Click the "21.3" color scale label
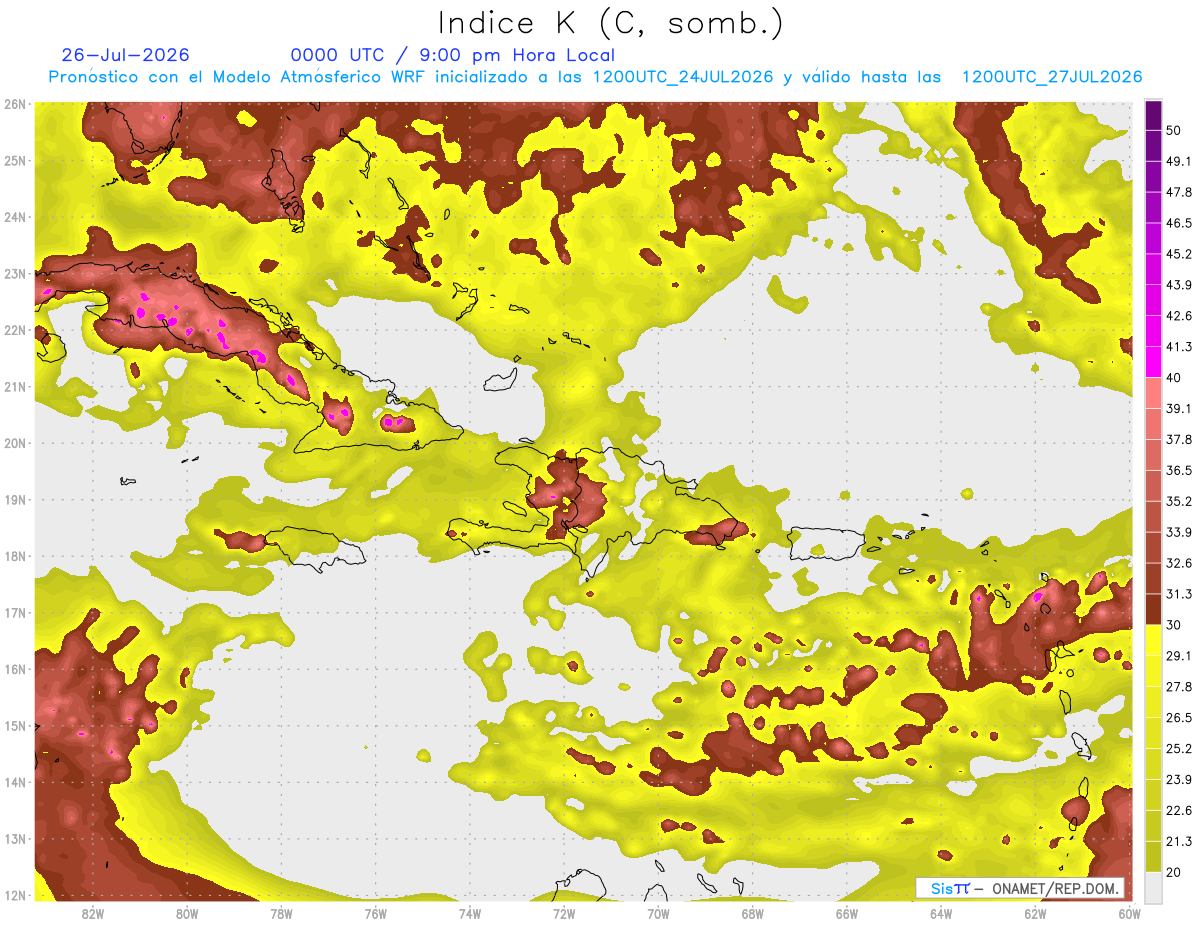Screen dimensions: 1200x927 1179,841
